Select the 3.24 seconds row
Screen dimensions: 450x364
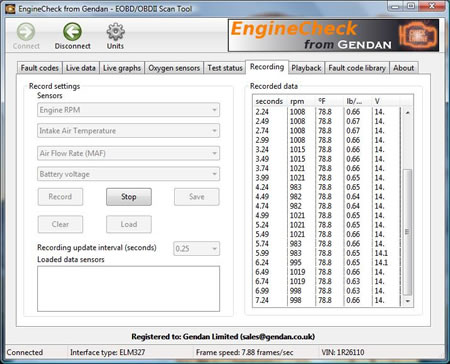[327, 150]
